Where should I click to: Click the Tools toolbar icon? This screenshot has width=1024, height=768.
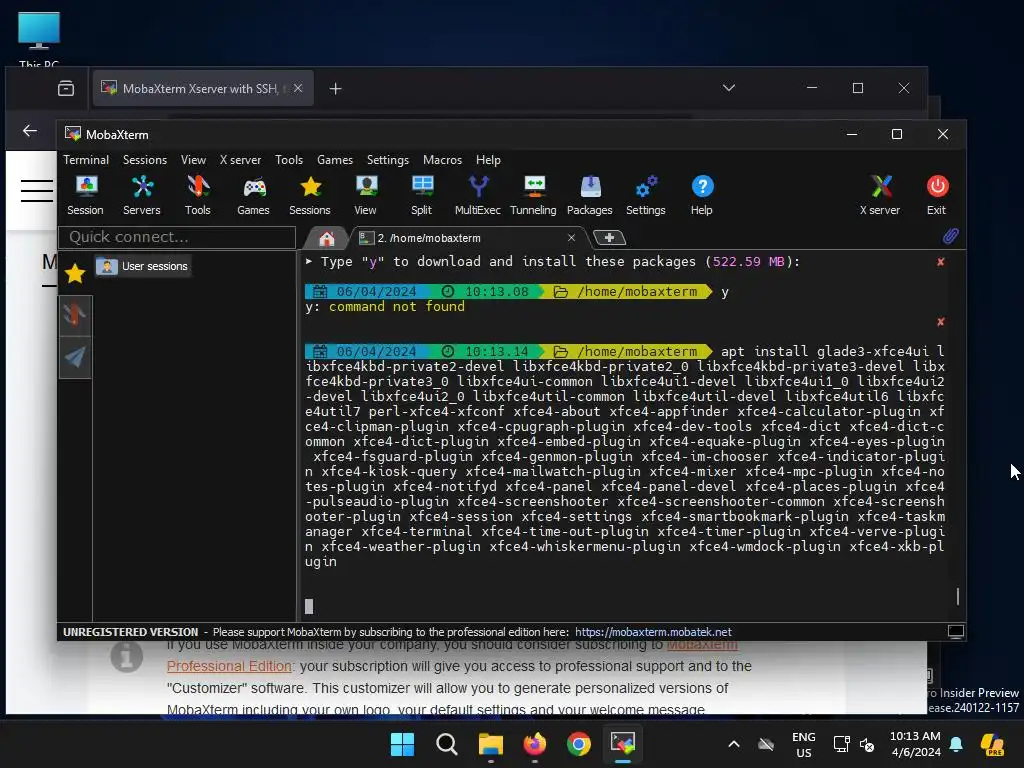(x=197, y=195)
